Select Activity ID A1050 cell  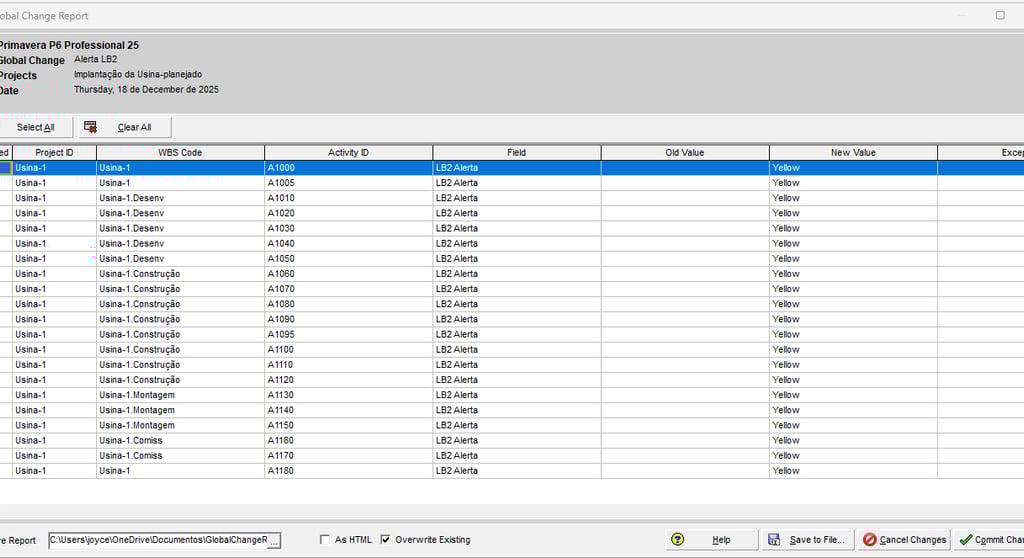point(349,259)
